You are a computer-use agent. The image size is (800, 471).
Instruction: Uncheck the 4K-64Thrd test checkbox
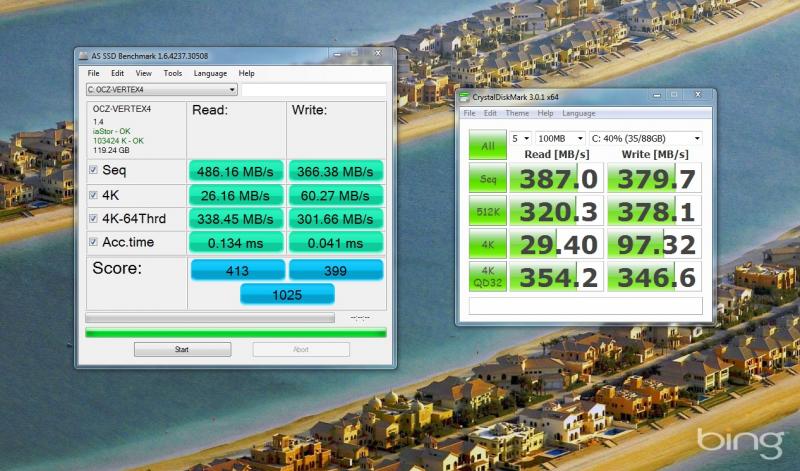tap(93, 218)
